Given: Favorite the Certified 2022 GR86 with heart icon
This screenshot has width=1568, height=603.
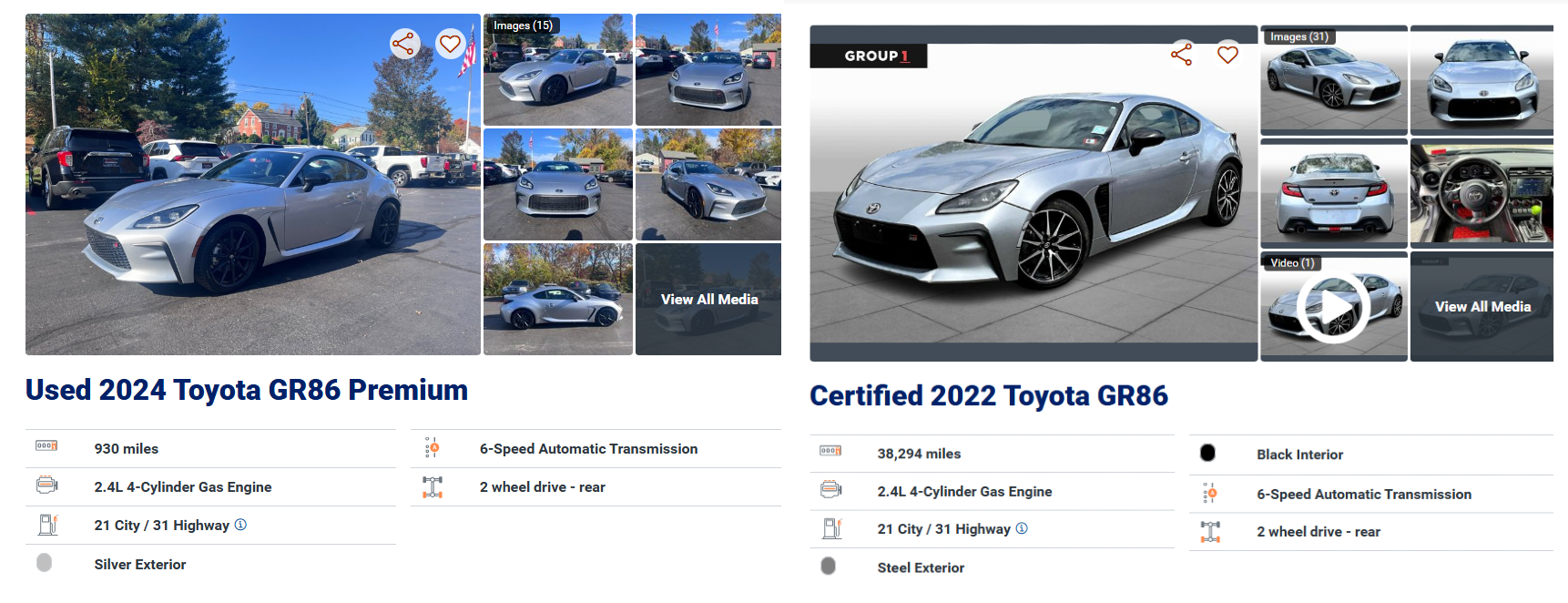Looking at the screenshot, I should click(1227, 55).
